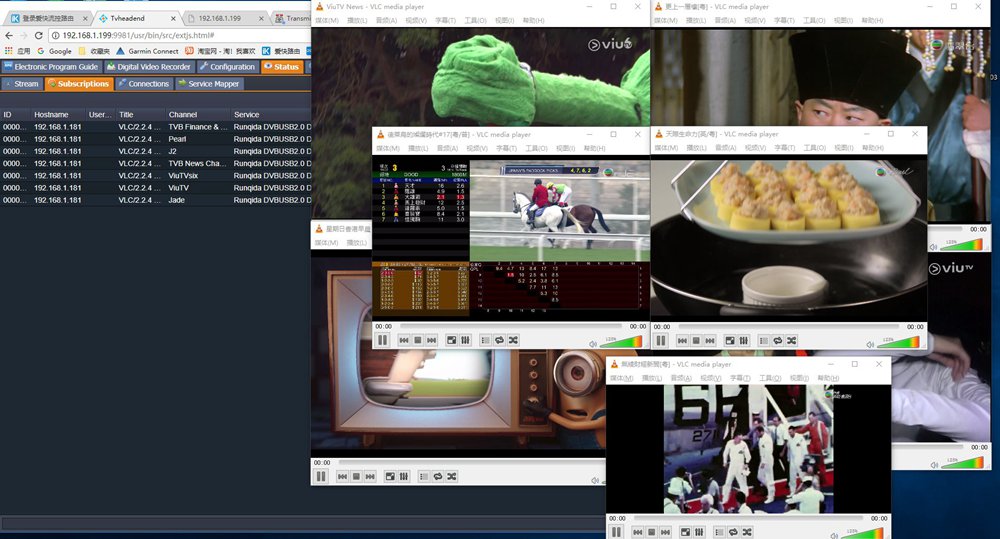Toggle shuffle in cooking show VLC window

pos(791,340)
